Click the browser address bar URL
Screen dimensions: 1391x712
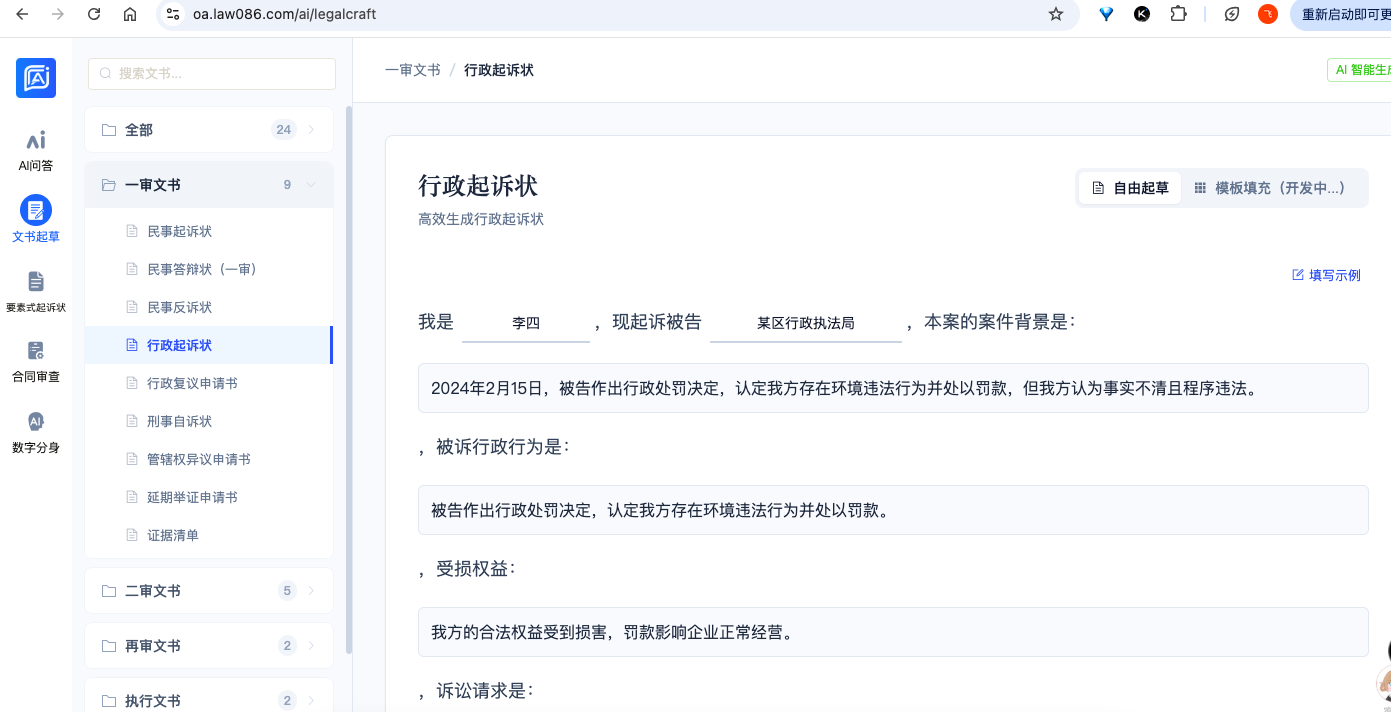284,14
